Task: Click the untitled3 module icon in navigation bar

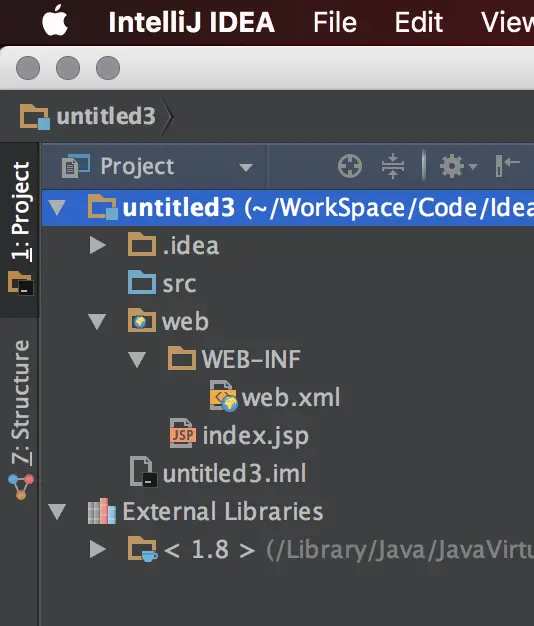Action: [35, 117]
